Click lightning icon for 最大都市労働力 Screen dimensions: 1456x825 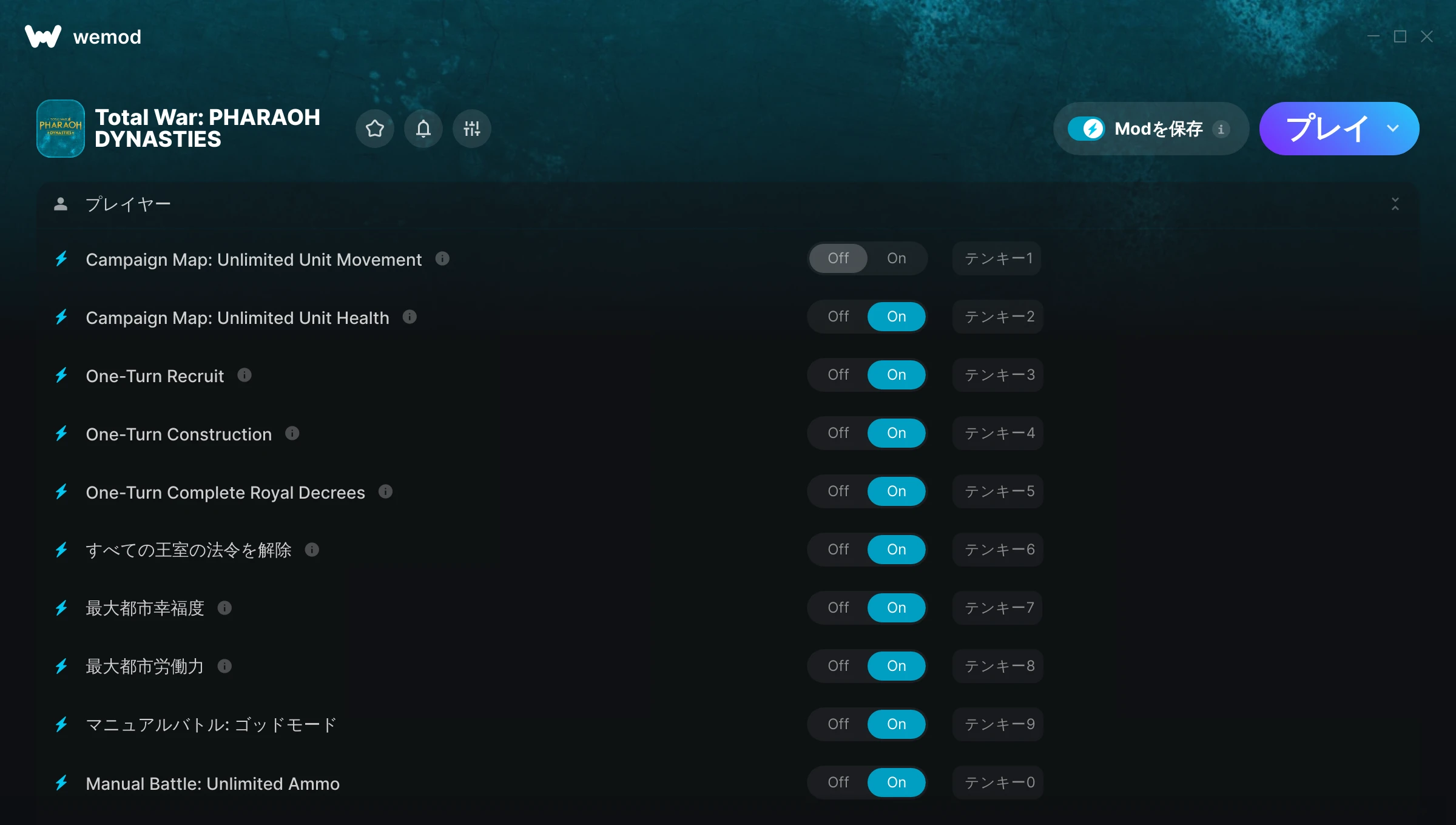(x=61, y=667)
